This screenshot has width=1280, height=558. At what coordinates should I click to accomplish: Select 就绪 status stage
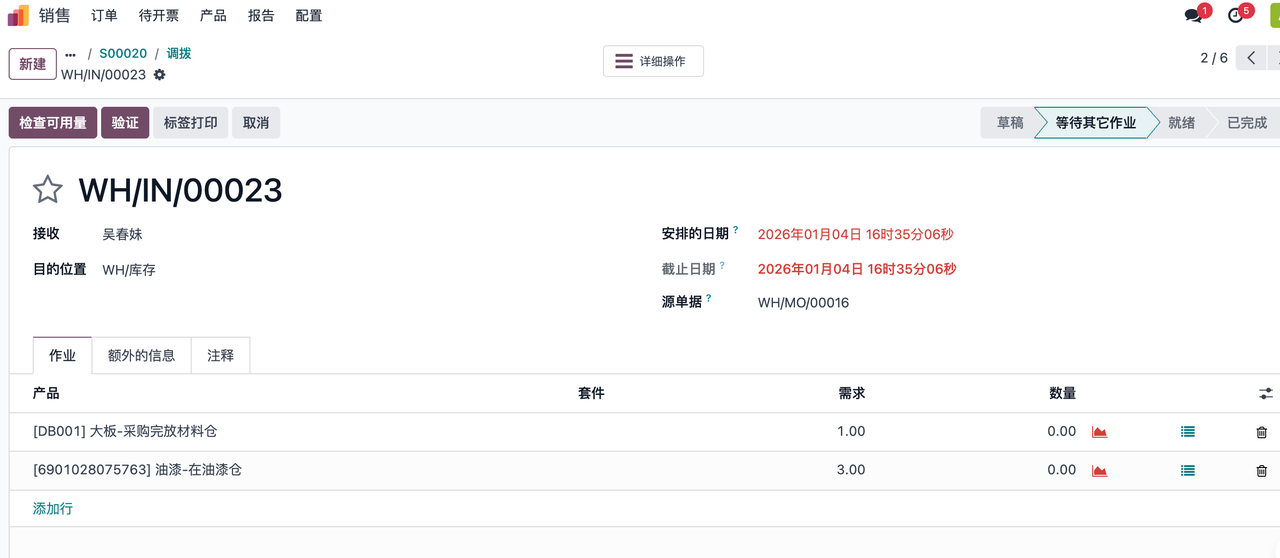[1181, 123]
